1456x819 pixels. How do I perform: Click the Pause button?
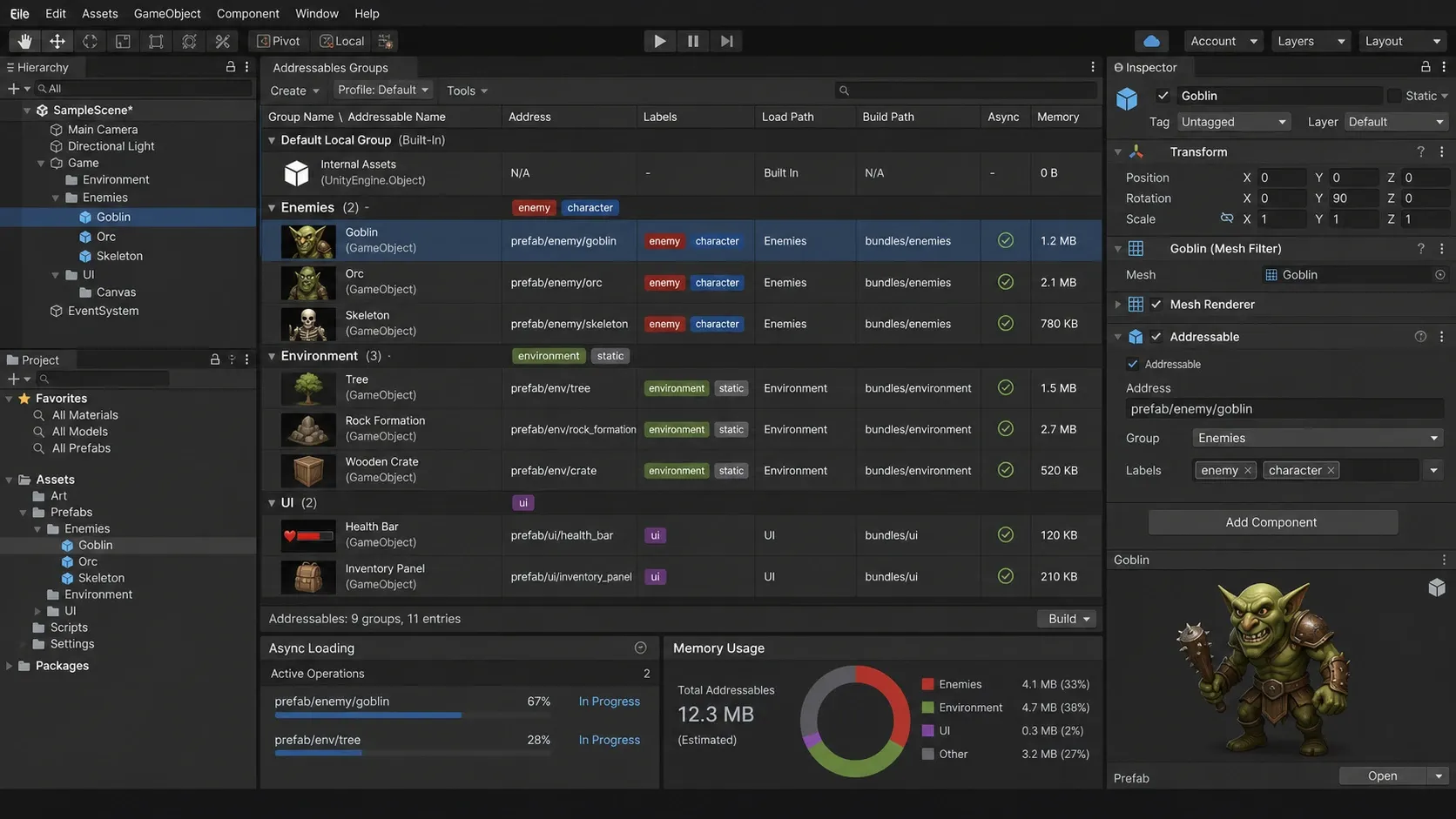[693, 41]
